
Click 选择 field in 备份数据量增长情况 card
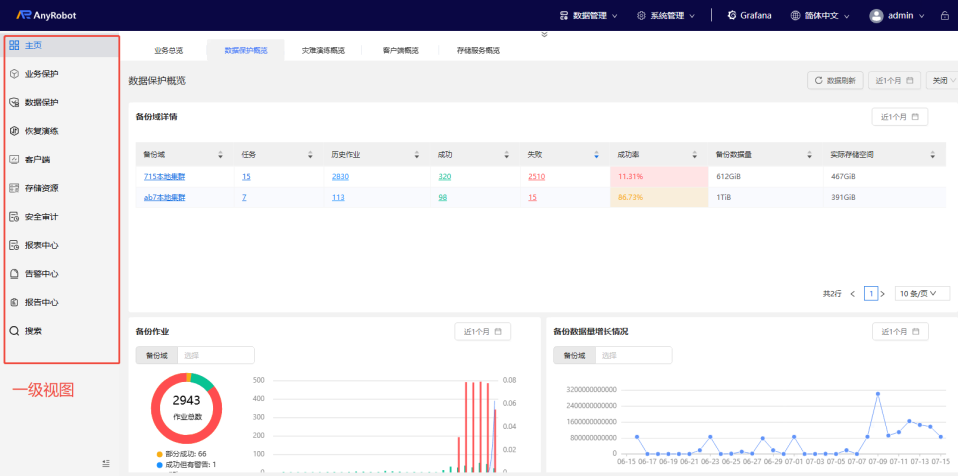[x=633, y=355]
